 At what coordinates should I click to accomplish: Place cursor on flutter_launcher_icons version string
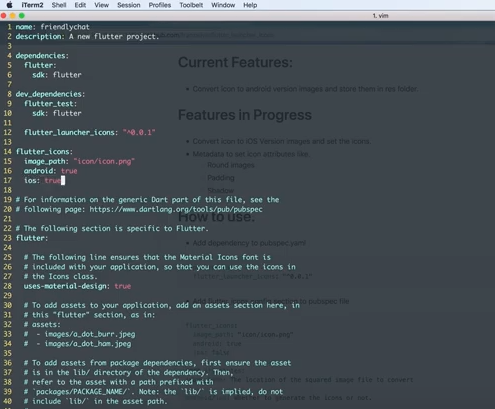[x=139, y=132]
